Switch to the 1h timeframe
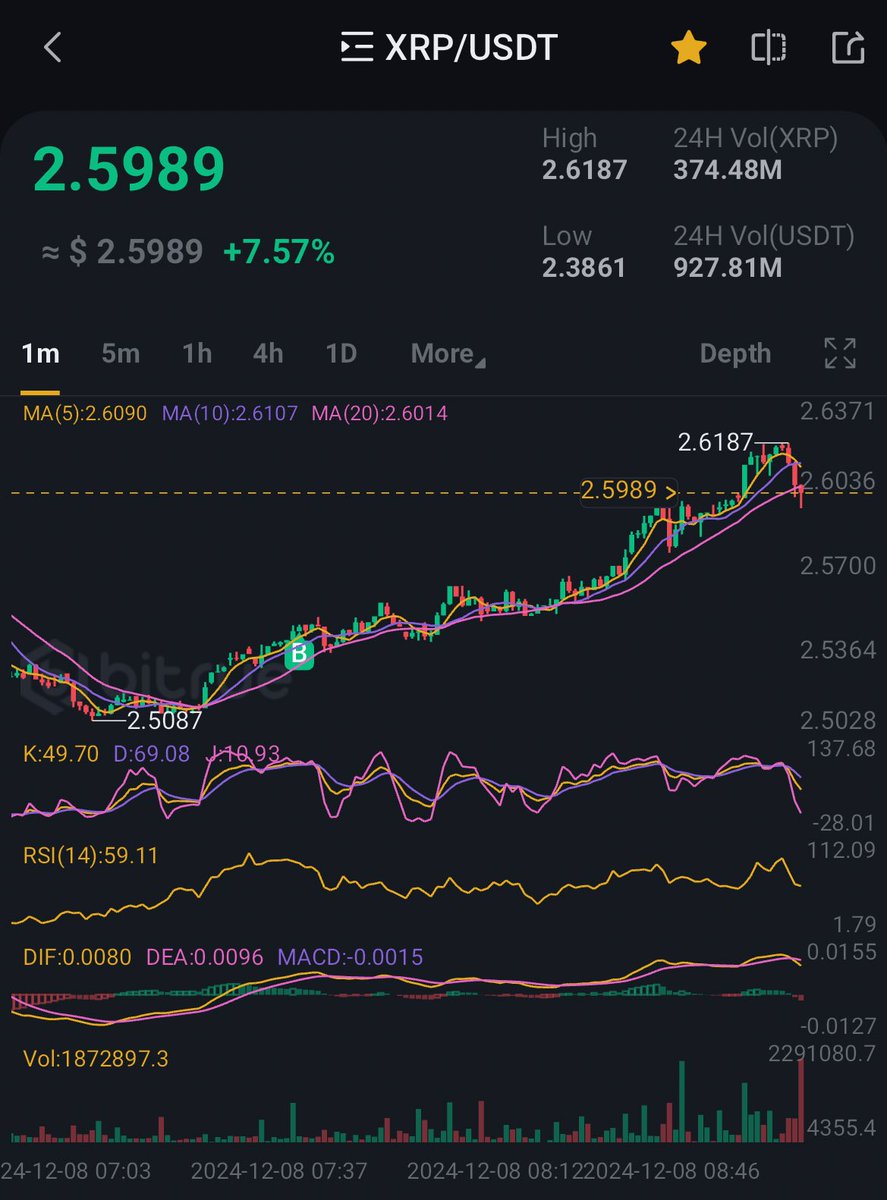 [x=197, y=353]
